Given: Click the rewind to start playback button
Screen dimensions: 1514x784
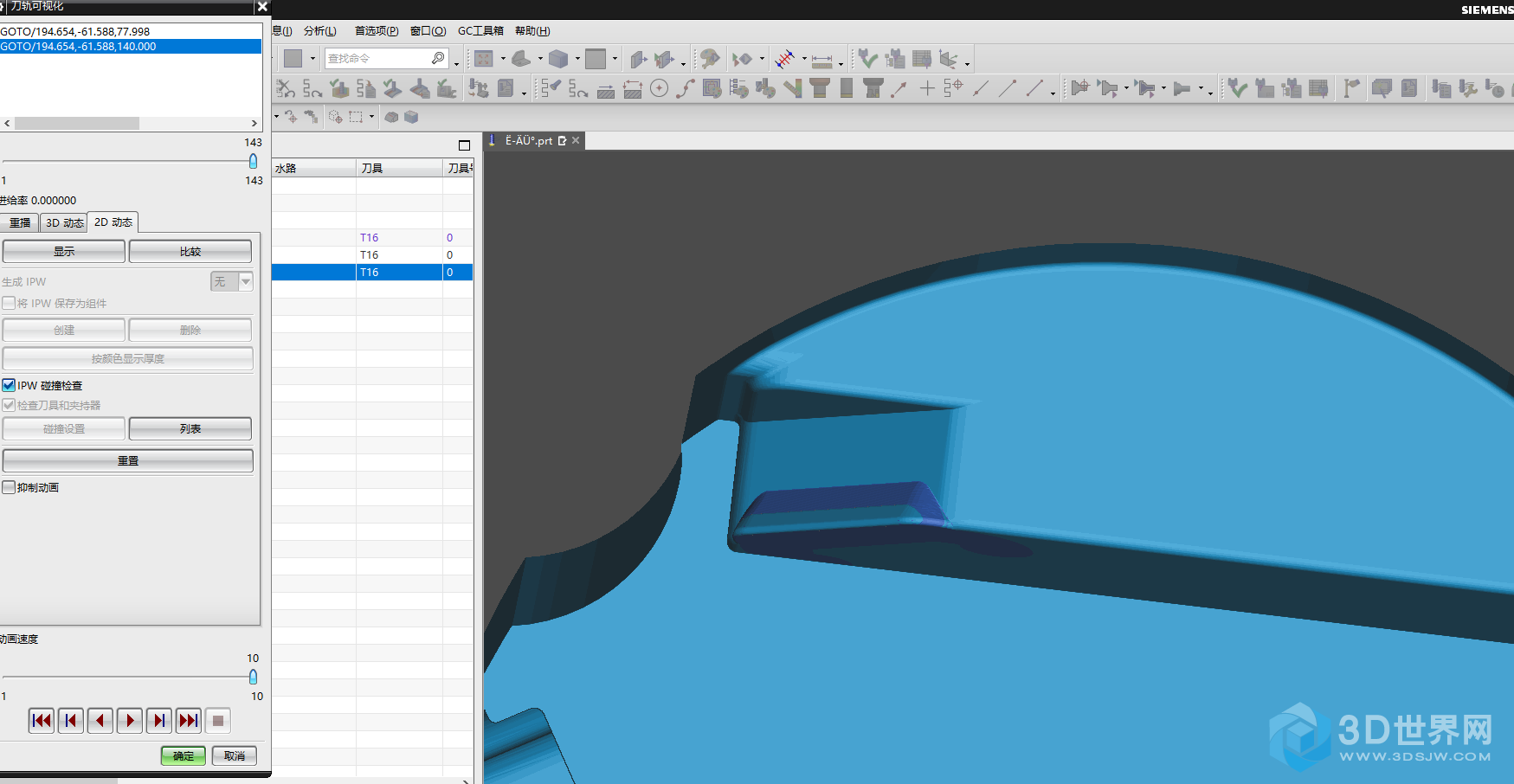Looking at the screenshot, I should click(42, 720).
